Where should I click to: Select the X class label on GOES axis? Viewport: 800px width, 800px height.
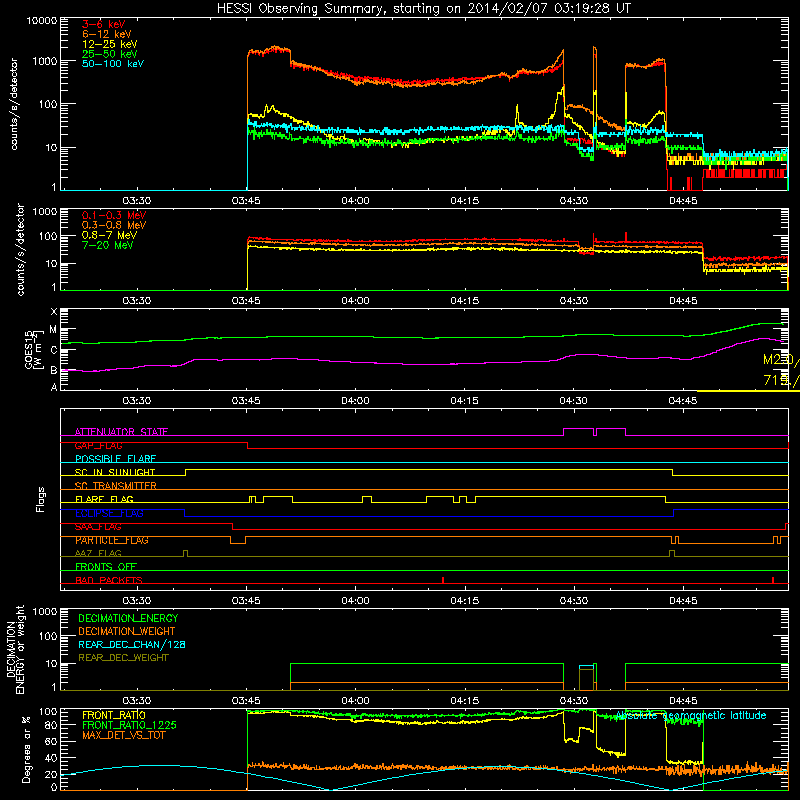(x=54, y=312)
